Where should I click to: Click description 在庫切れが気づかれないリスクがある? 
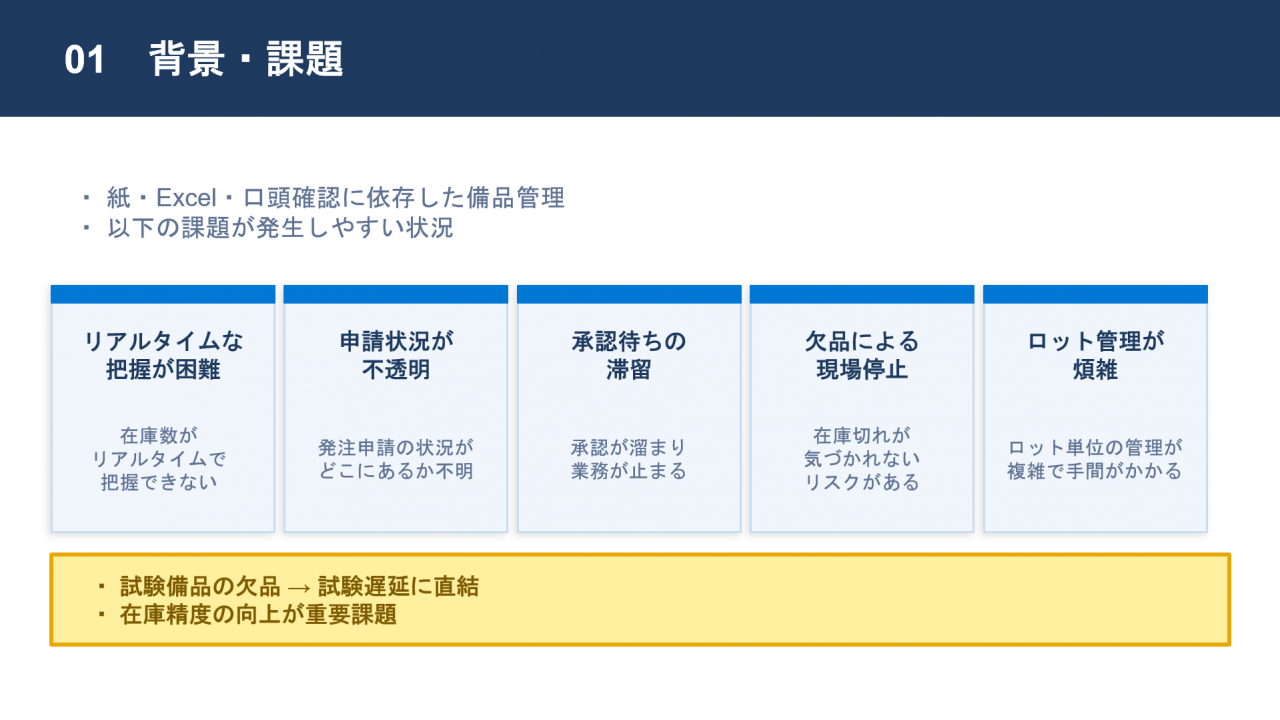tap(862, 459)
